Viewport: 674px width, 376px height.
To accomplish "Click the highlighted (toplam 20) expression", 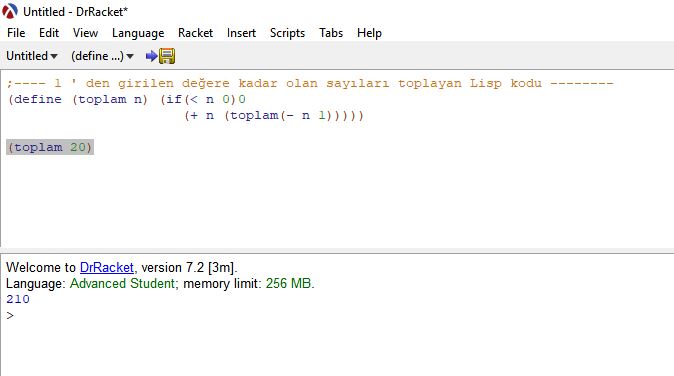I will click(x=50, y=147).
